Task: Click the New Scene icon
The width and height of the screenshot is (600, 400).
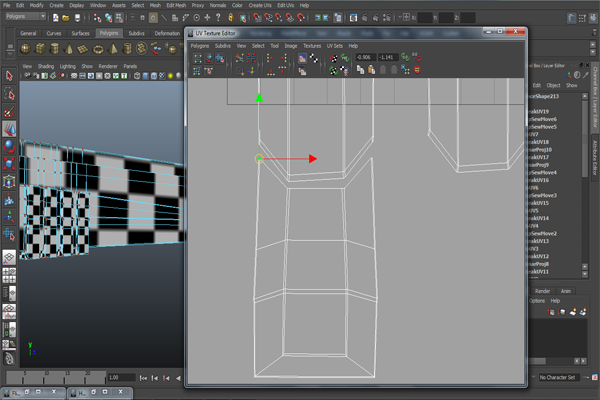Action: (x=56, y=18)
